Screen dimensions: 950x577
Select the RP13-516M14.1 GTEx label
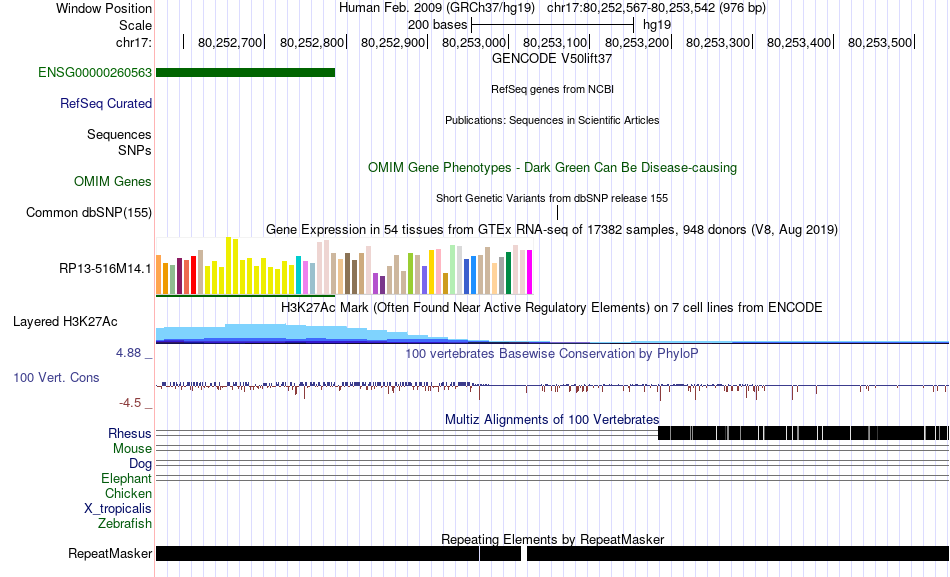[x=105, y=268]
